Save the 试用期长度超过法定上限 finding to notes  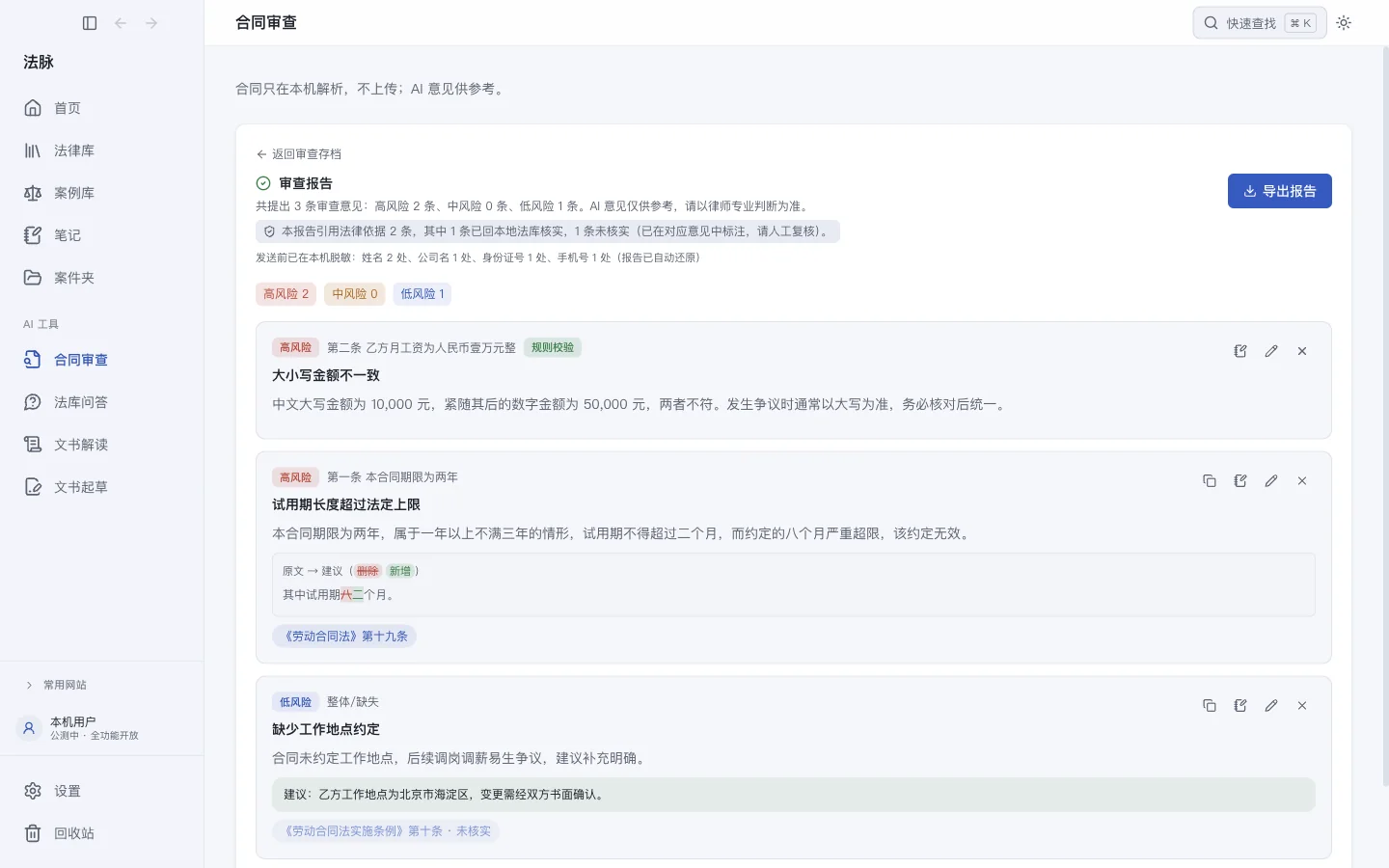1240,480
